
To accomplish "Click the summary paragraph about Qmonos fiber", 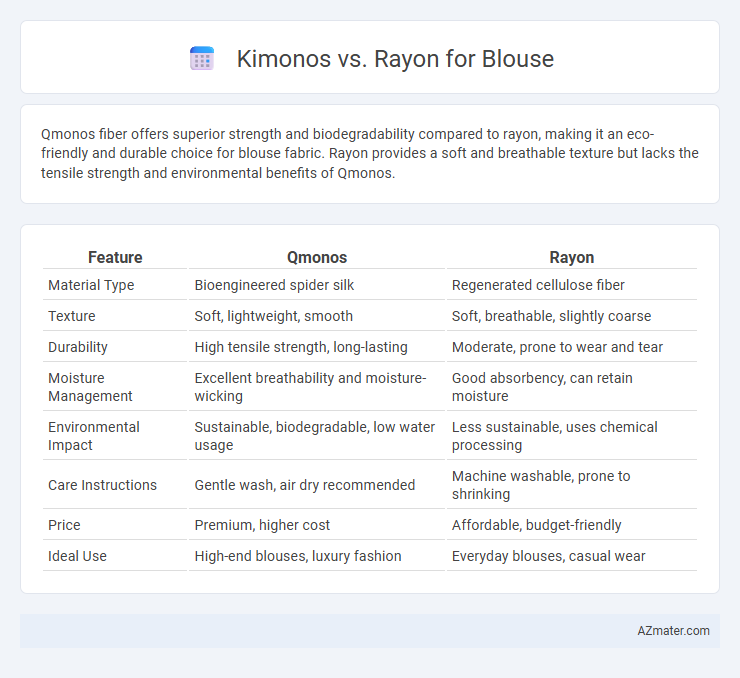I will click(370, 153).
